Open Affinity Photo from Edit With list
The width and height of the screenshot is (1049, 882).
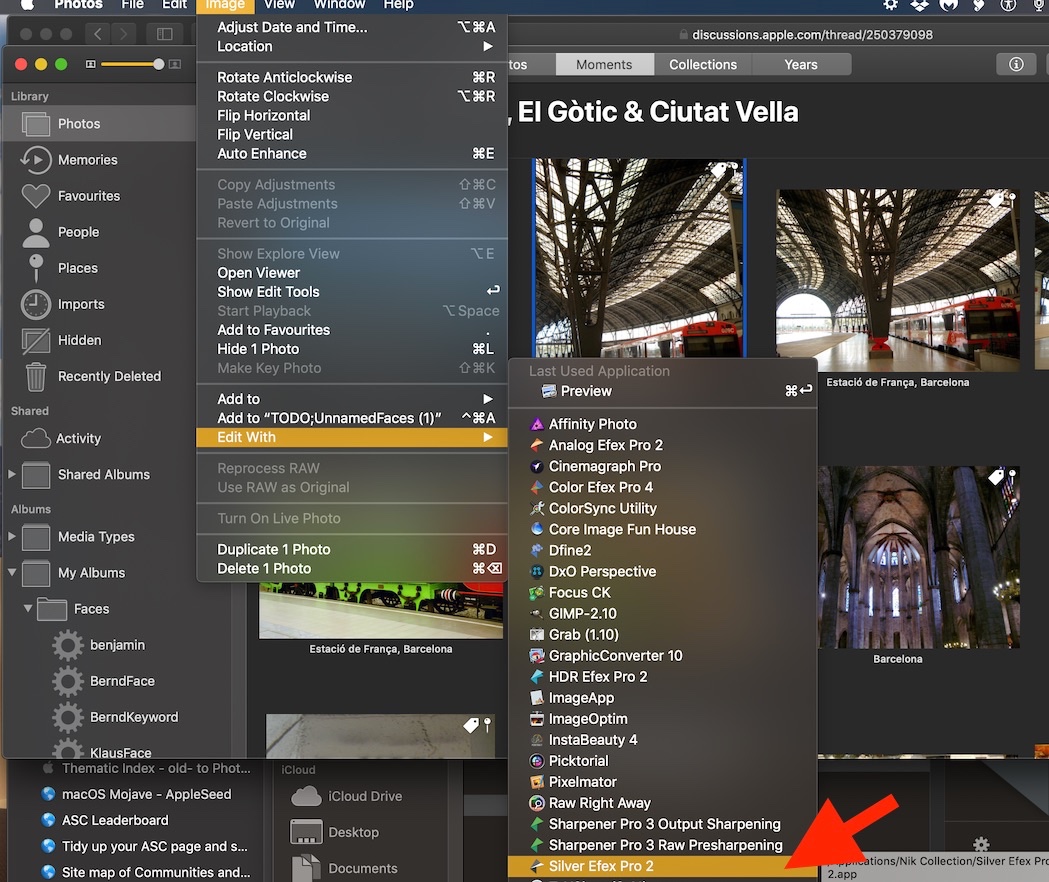tap(662, 424)
